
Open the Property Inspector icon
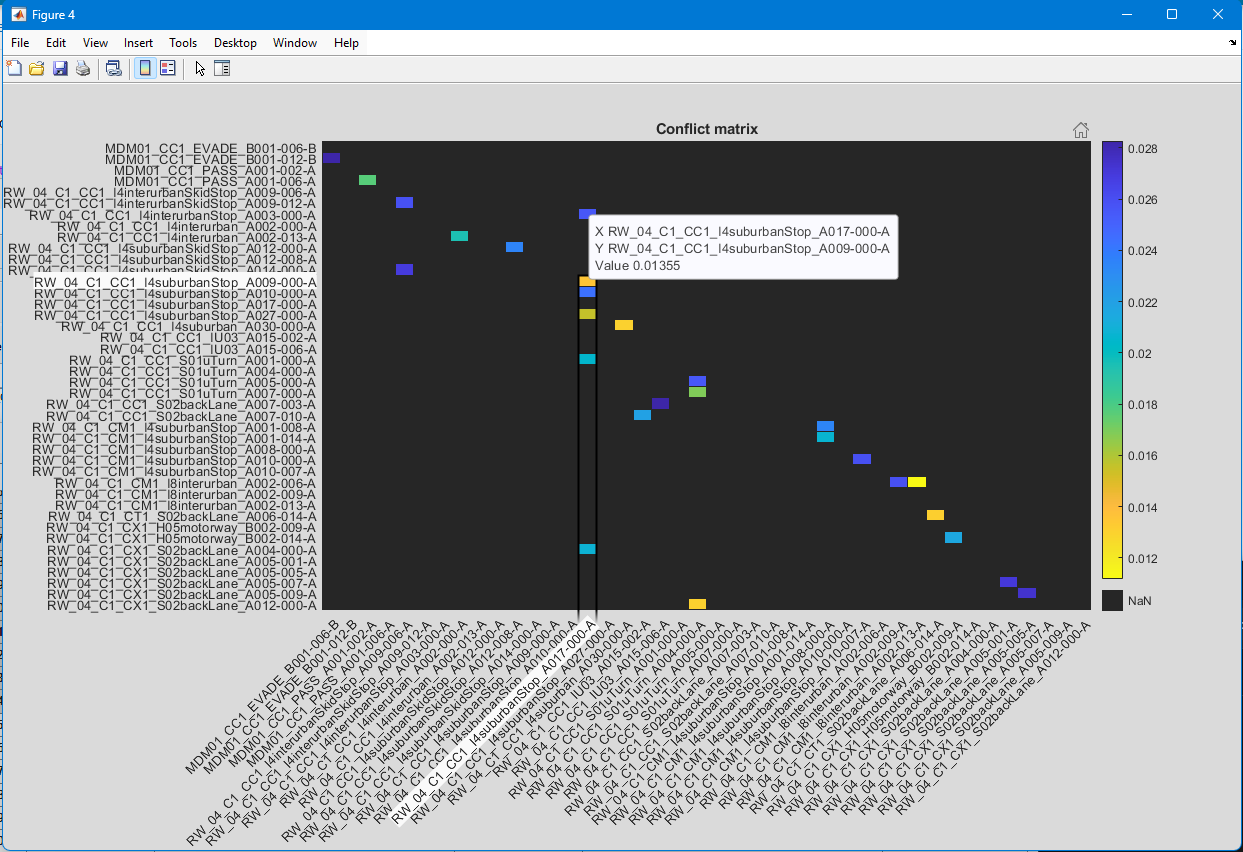222,69
